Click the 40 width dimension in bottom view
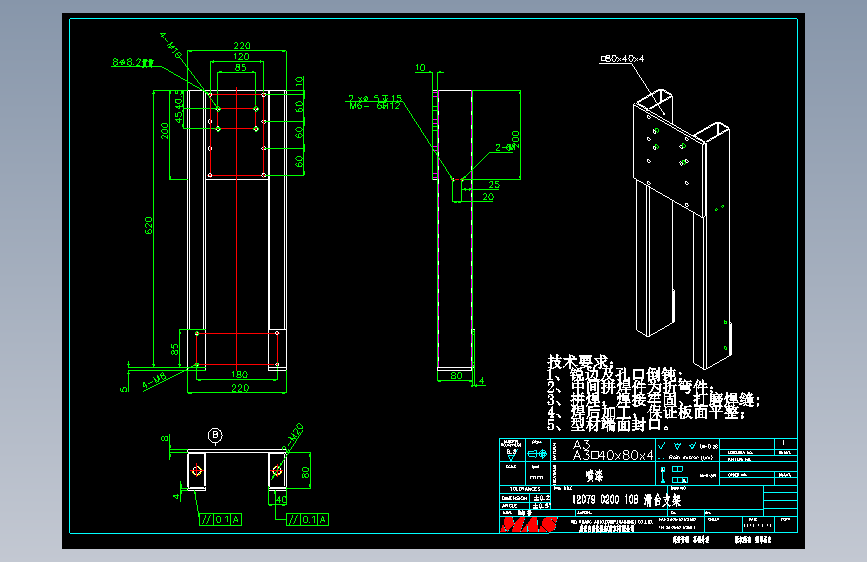Image resolution: width=867 pixels, height=562 pixels. 280,499
